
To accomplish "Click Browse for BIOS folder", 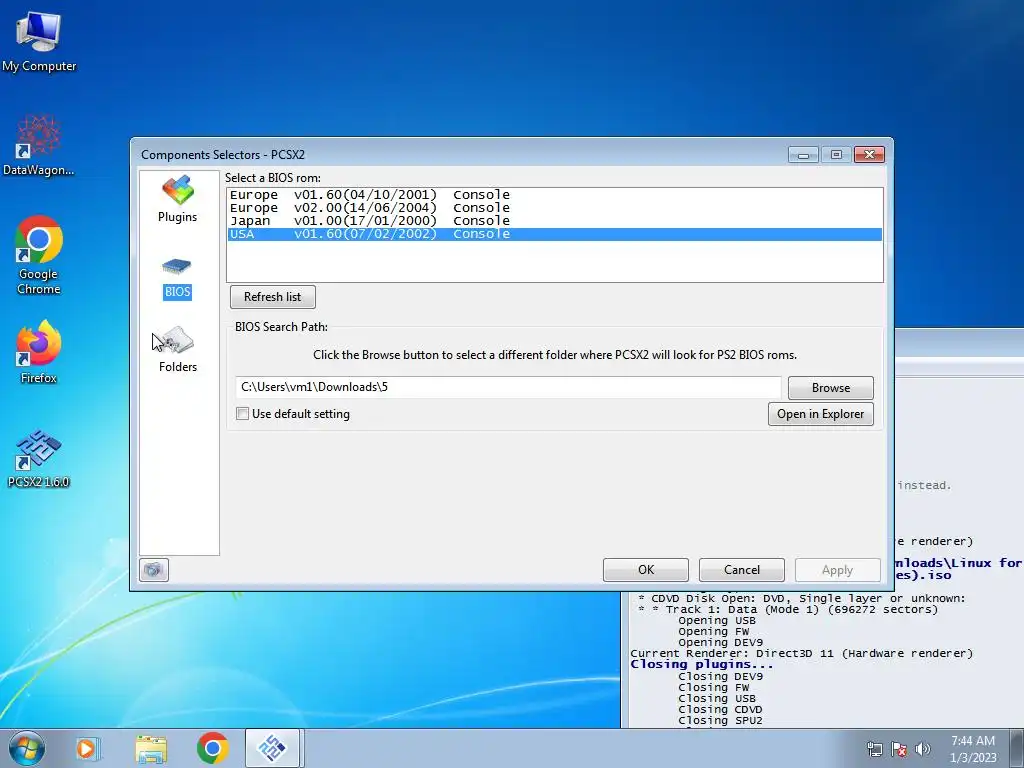I will (x=831, y=387).
